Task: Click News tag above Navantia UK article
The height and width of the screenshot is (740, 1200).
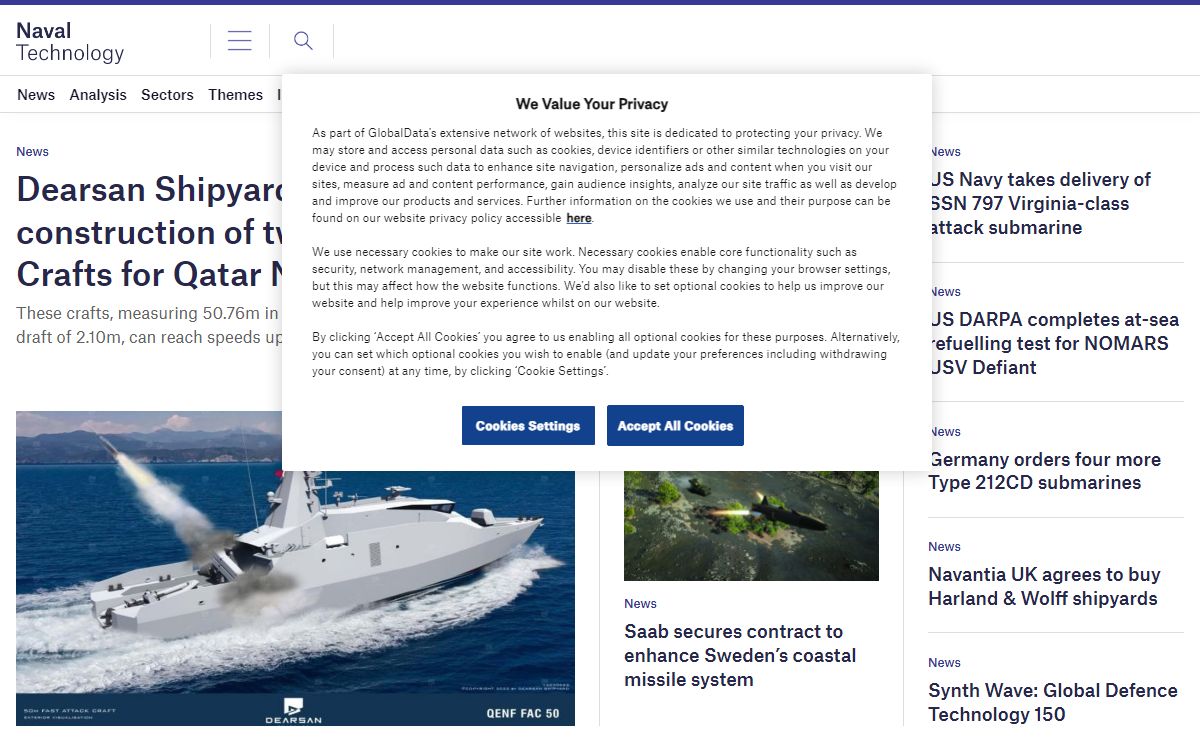Action: click(944, 547)
